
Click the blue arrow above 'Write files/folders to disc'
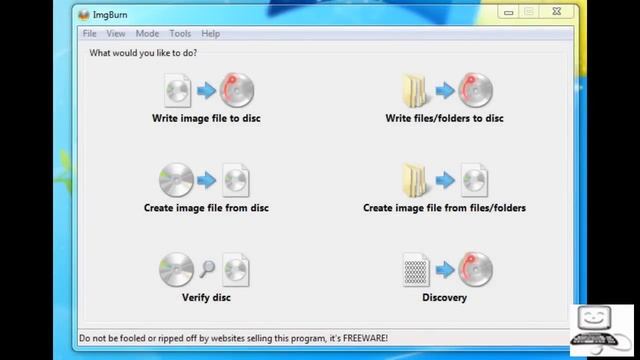click(445, 90)
